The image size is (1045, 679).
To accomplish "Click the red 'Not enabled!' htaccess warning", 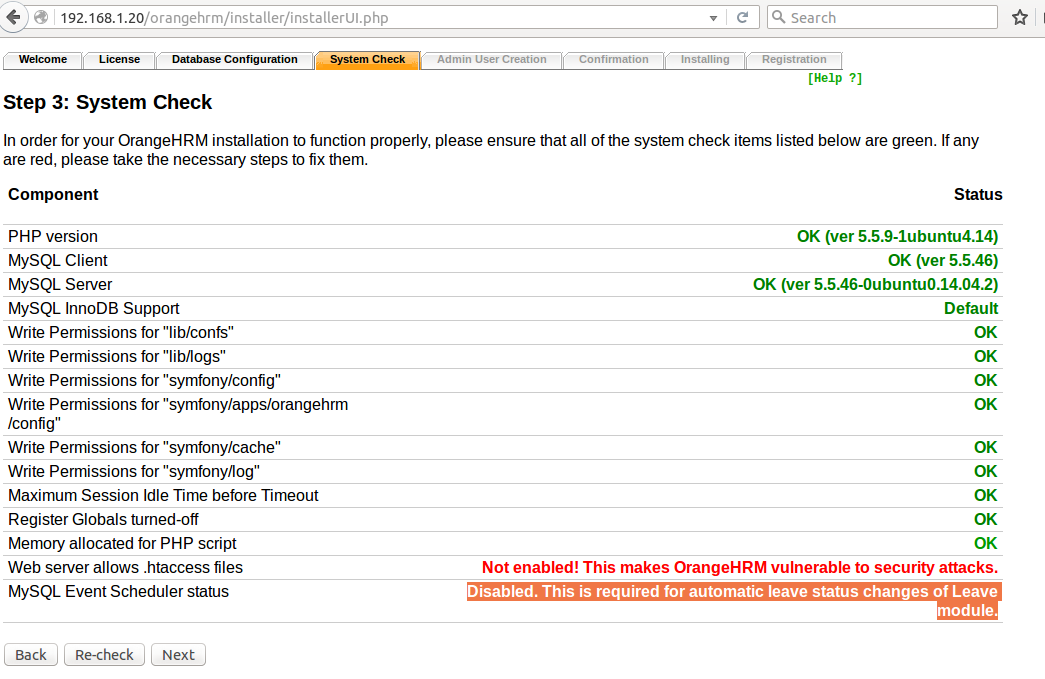I will (x=740, y=567).
